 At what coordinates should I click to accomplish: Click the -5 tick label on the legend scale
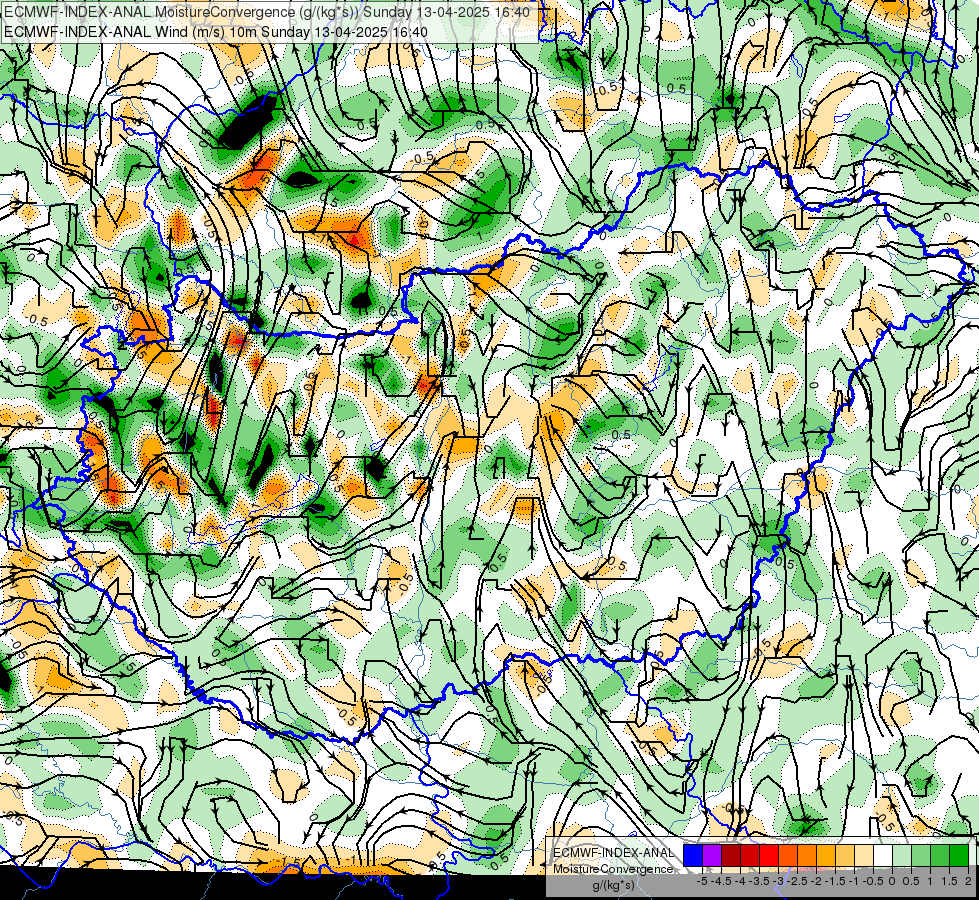click(702, 881)
